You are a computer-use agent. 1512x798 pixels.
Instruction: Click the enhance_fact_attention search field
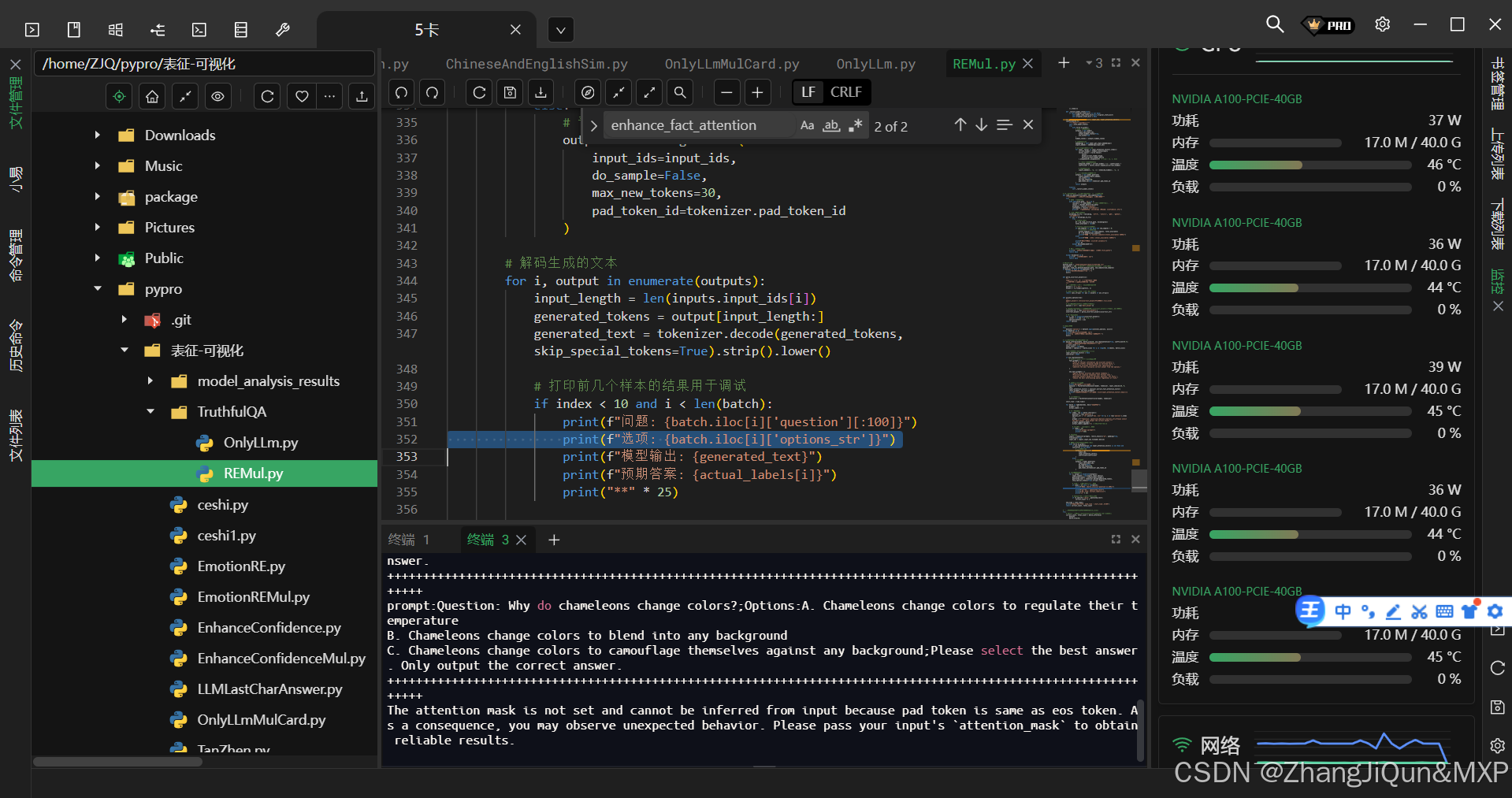point(700,125)
